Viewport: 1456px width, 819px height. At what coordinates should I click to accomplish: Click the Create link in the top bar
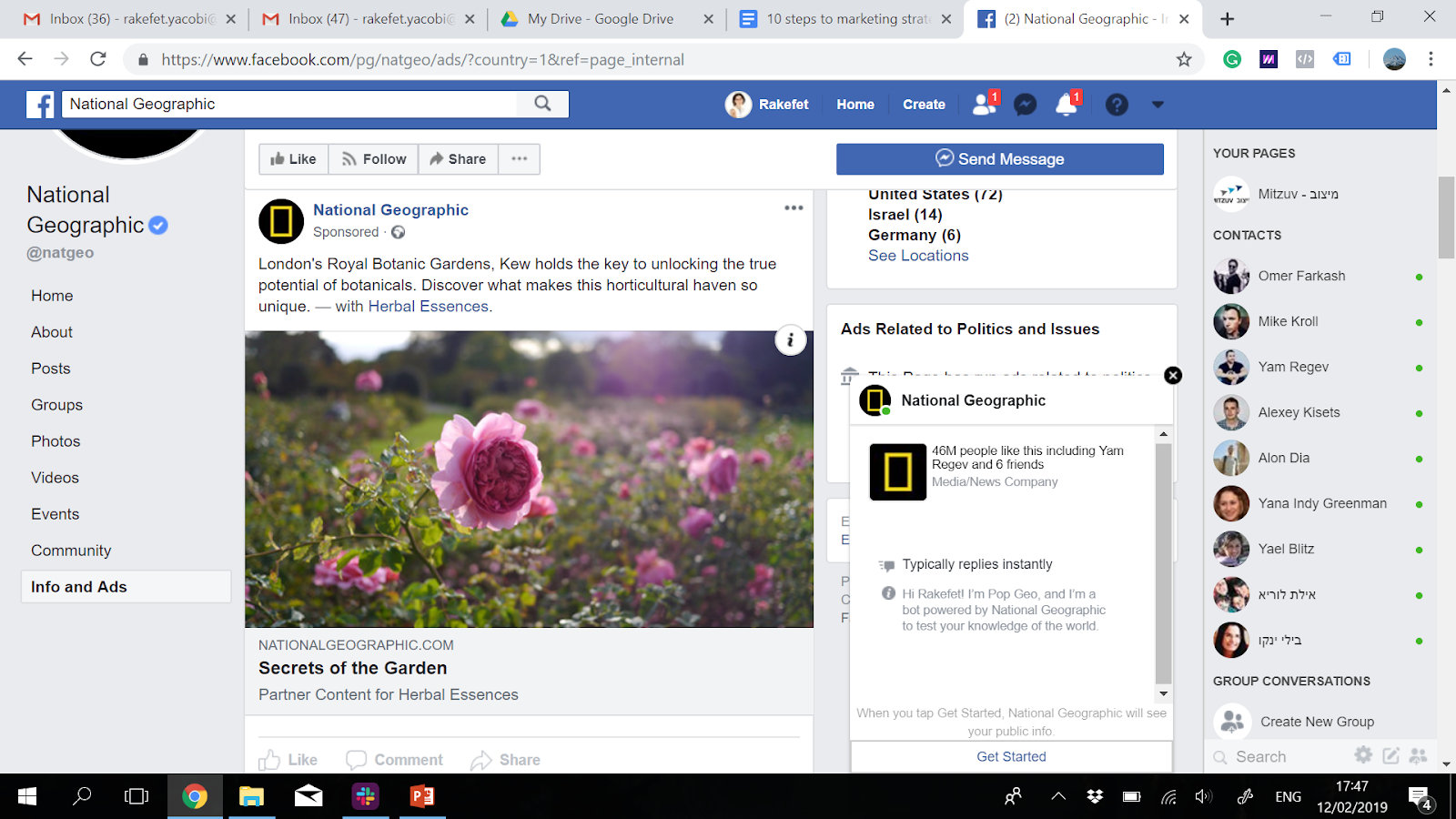click(924, 105)
